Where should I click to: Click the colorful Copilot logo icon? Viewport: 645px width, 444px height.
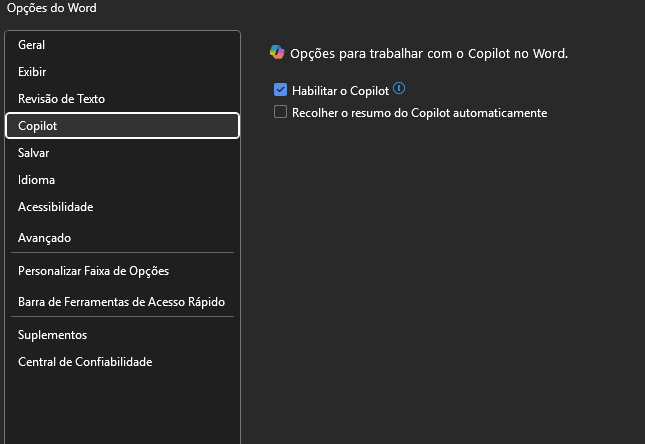277,52
